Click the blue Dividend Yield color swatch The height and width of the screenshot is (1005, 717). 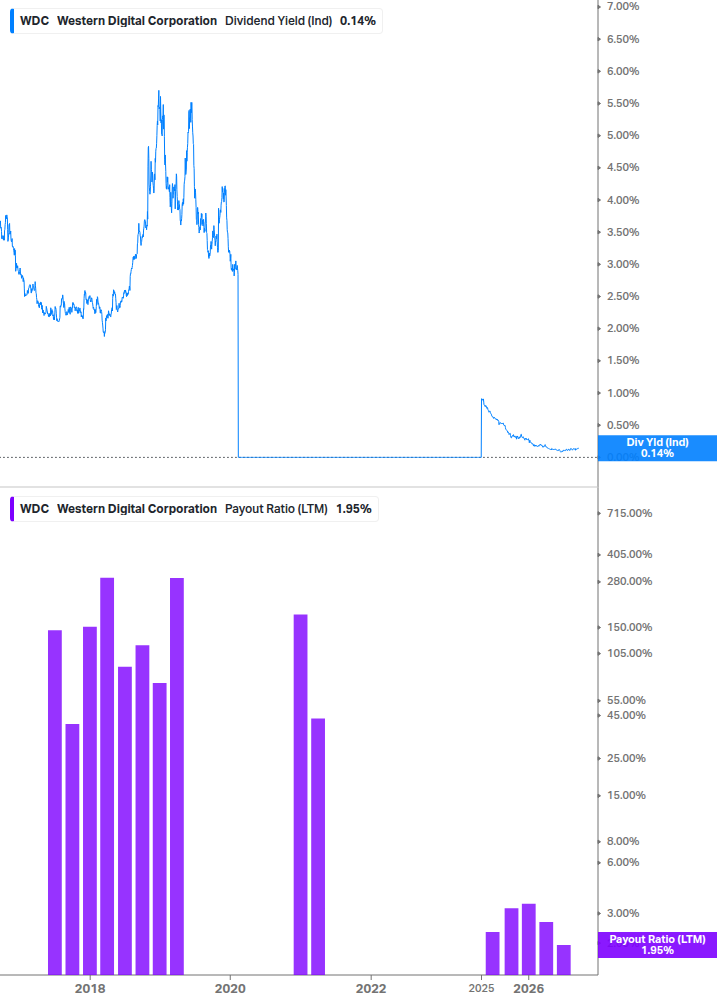(x=12, y=21)
